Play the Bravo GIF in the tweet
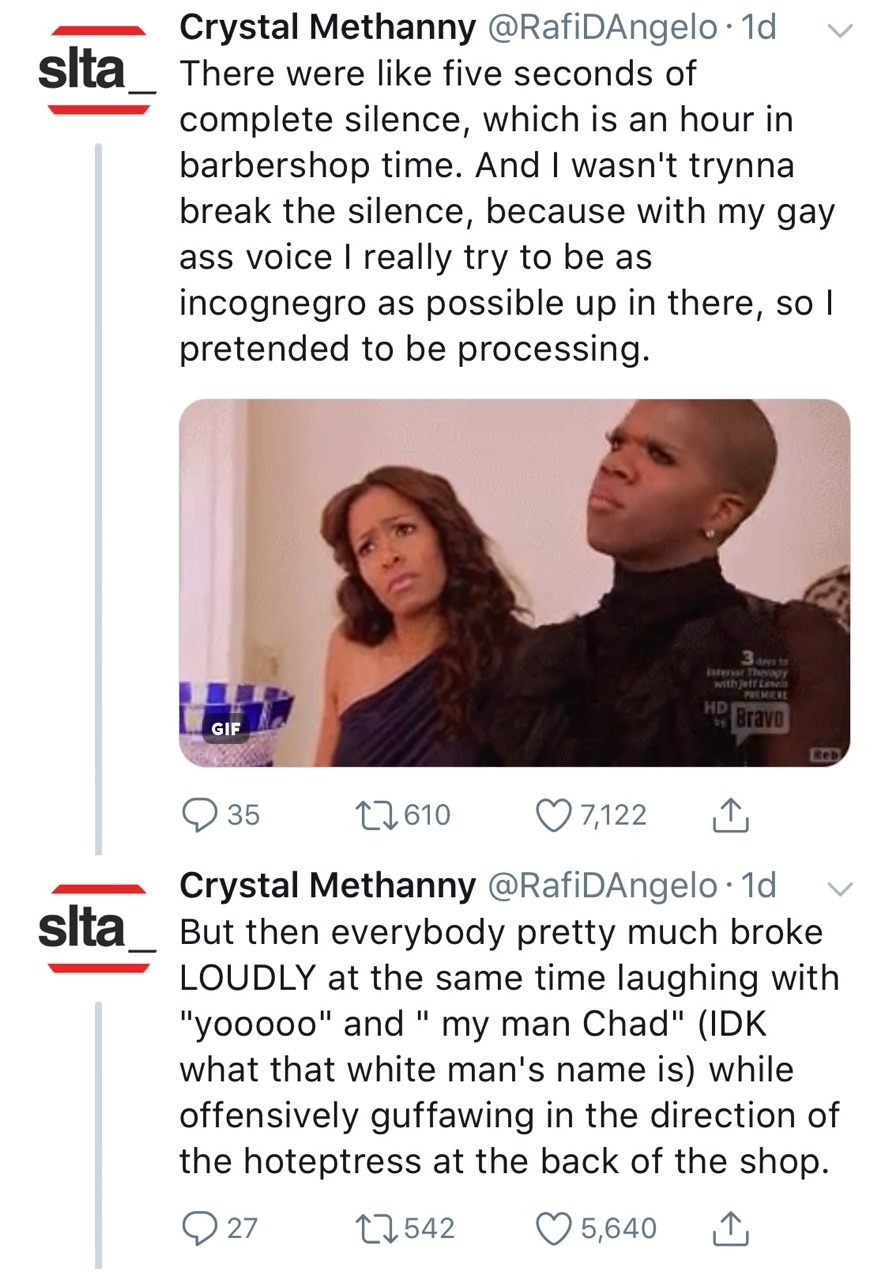The width and height of the screenshot is (889, 1280). [514, 583]
